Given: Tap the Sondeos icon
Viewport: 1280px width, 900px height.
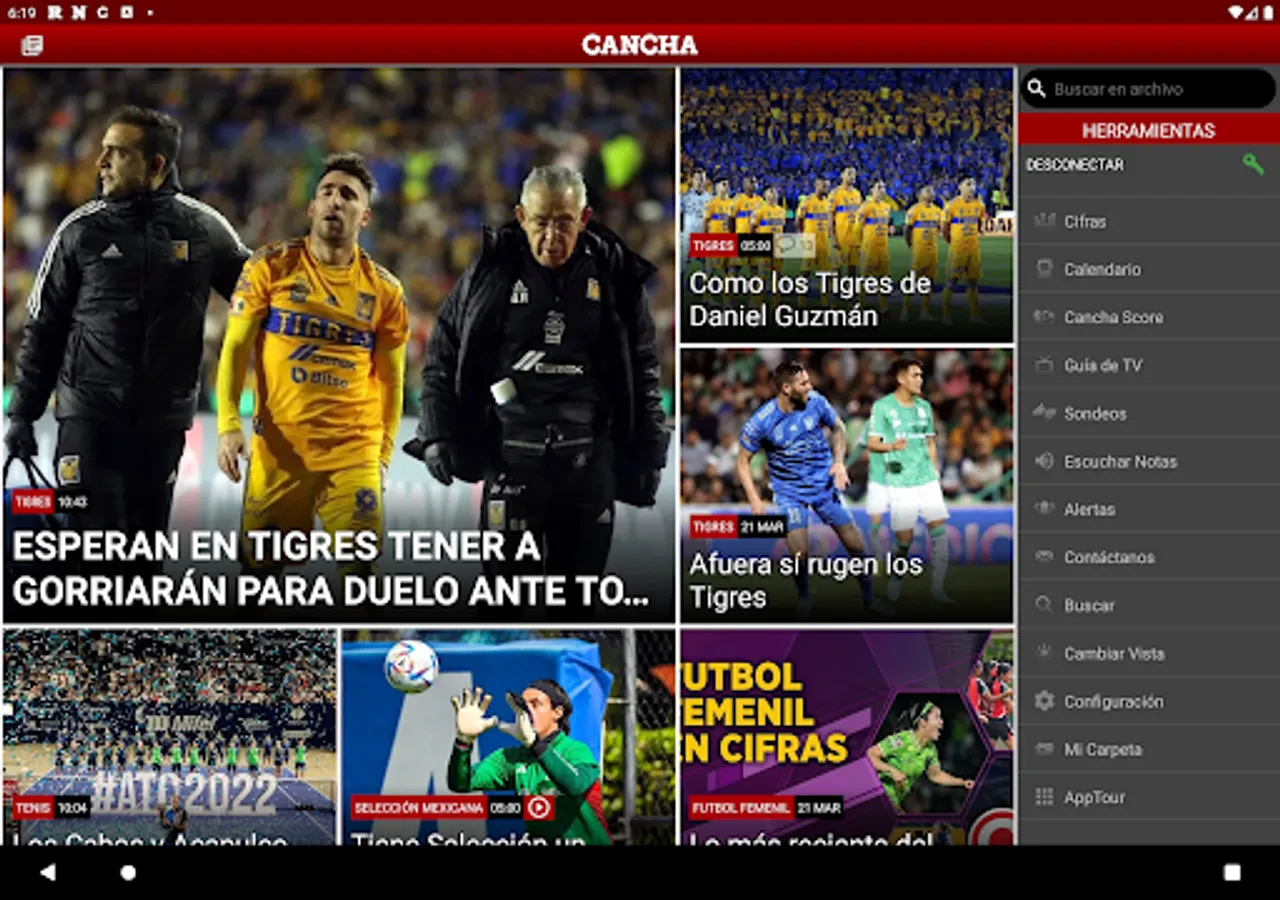Looking at the screenshot, I should [1044, 412].
